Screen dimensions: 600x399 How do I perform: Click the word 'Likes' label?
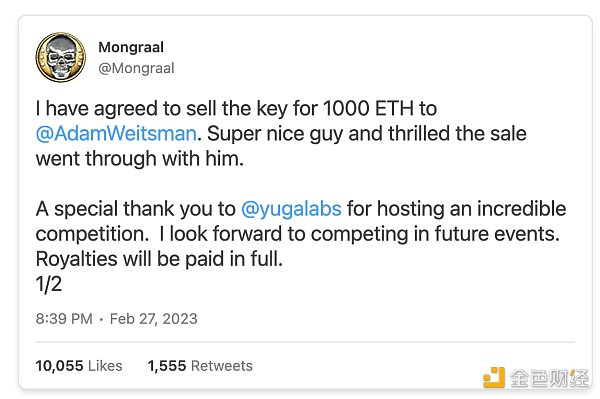[105, 366]
